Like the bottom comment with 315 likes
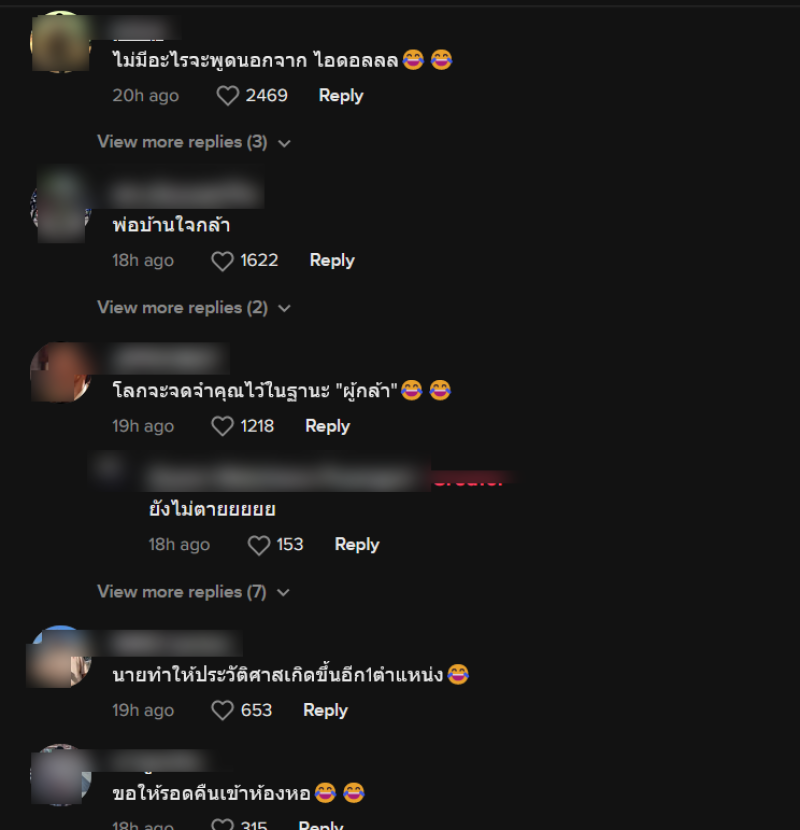The image size is (800, 830). (x=222, y=825)
